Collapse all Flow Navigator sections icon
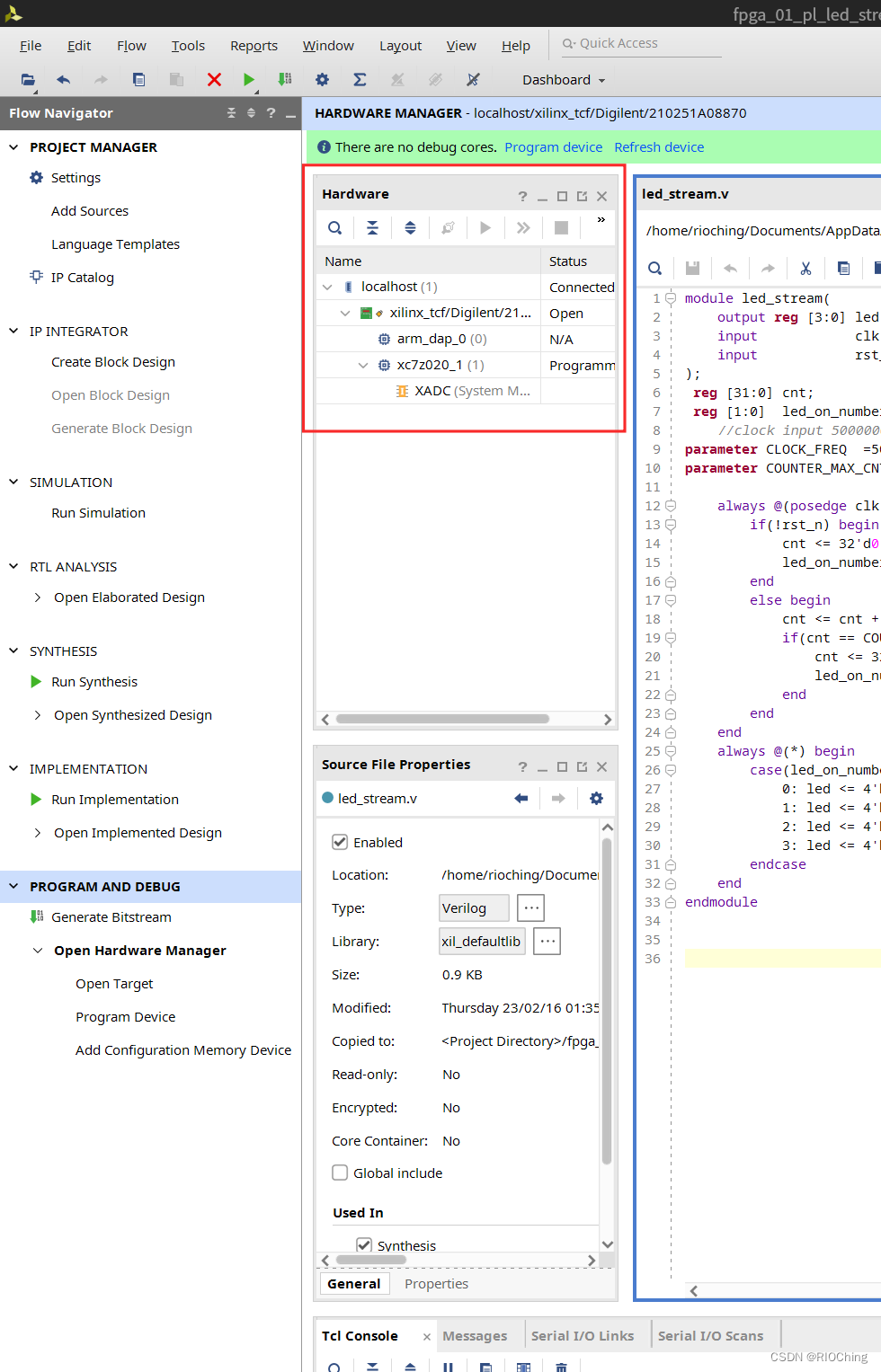Screen dimensions: 881x1372 click(231, 113)
